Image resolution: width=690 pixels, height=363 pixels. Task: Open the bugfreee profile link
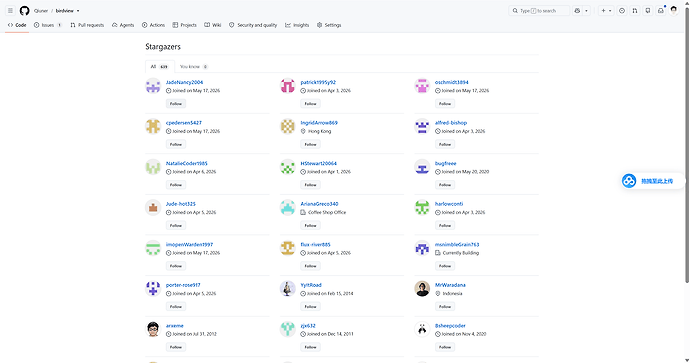(445, 163)
